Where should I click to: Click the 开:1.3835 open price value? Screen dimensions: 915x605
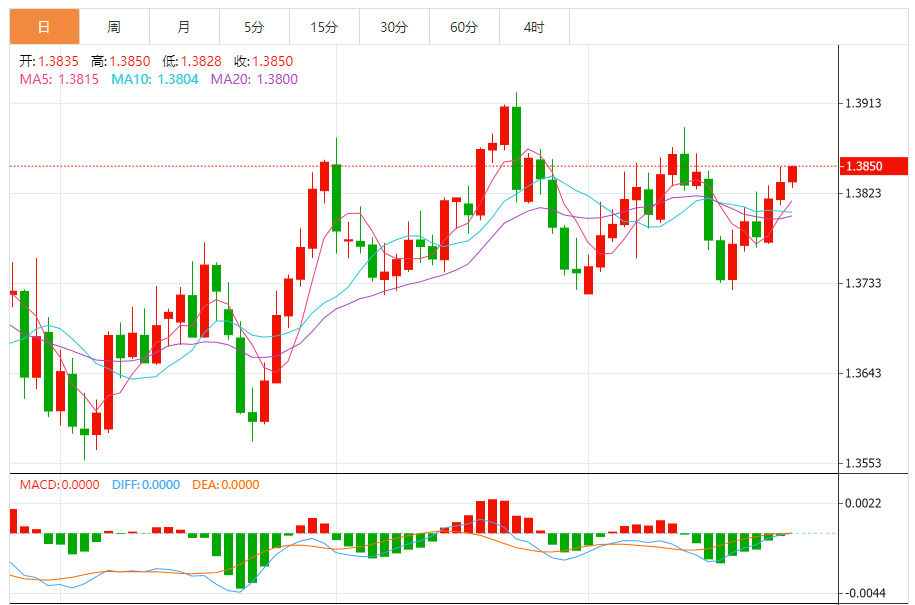click(x=49, y=61)
